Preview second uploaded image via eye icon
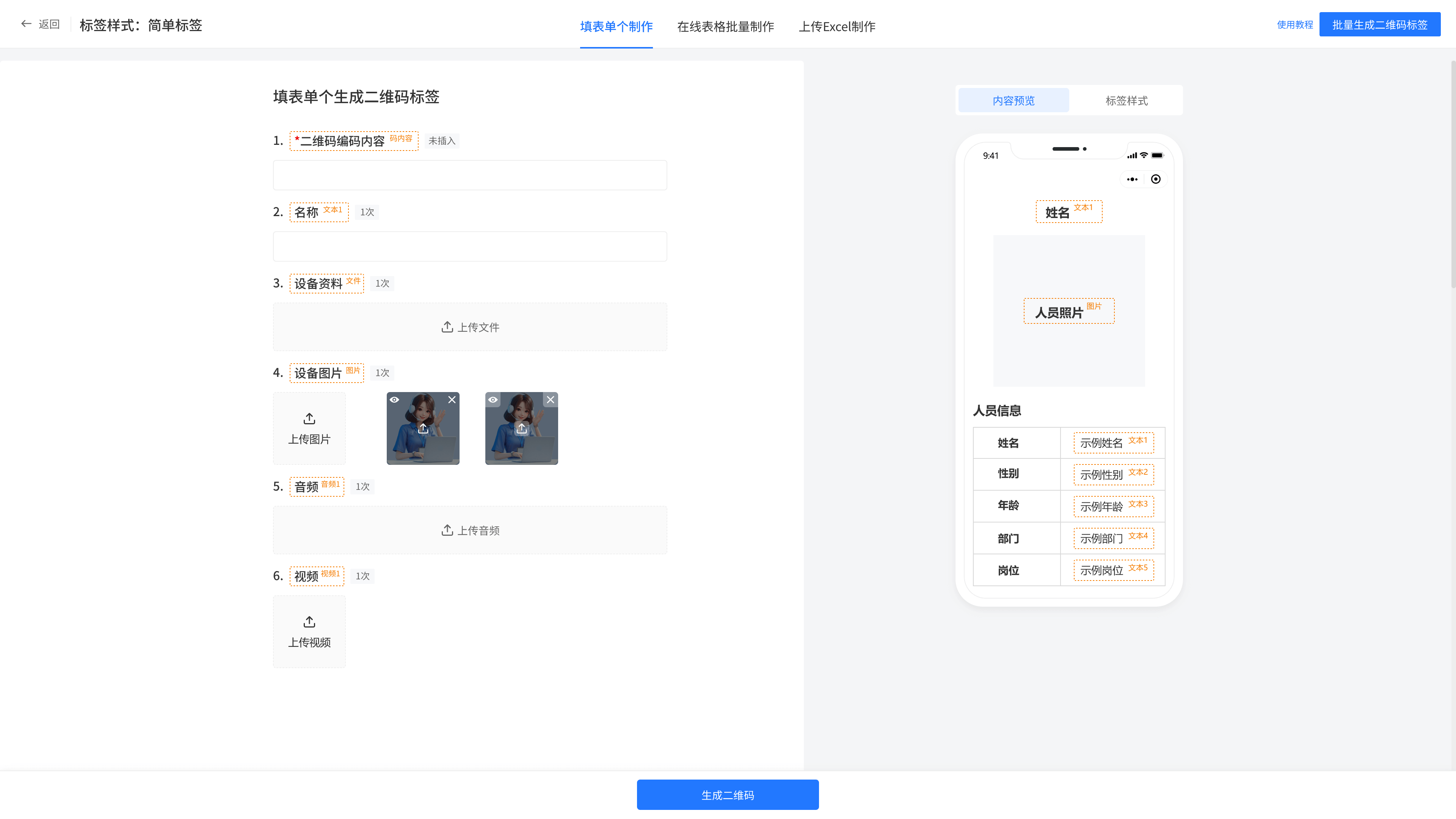The width and height of the screenshot is (1456, 819). (x=493, y=400)
